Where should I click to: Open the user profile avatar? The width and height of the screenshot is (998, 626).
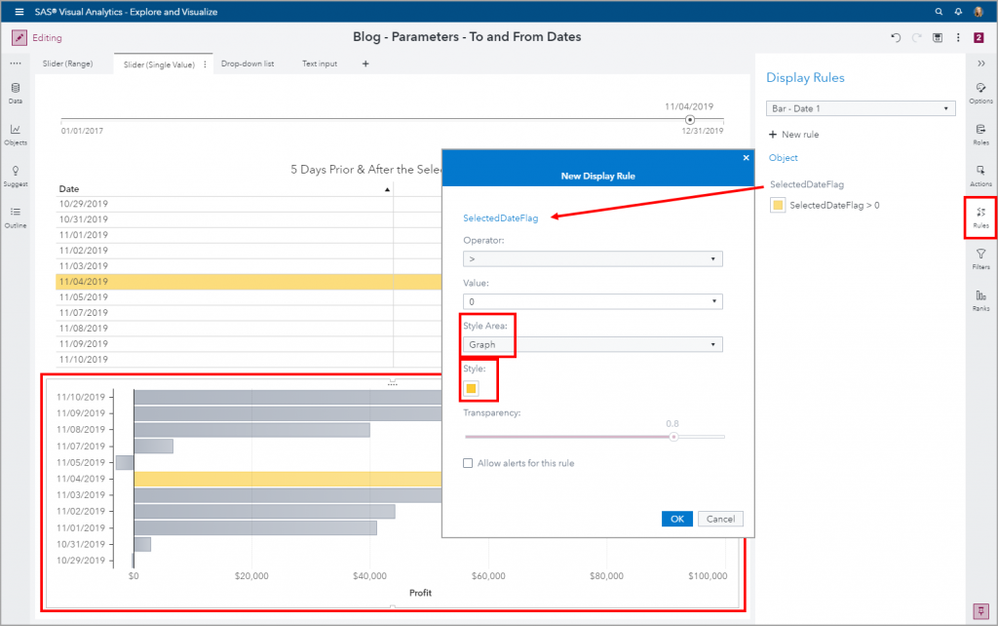click(x=979, y=11)
